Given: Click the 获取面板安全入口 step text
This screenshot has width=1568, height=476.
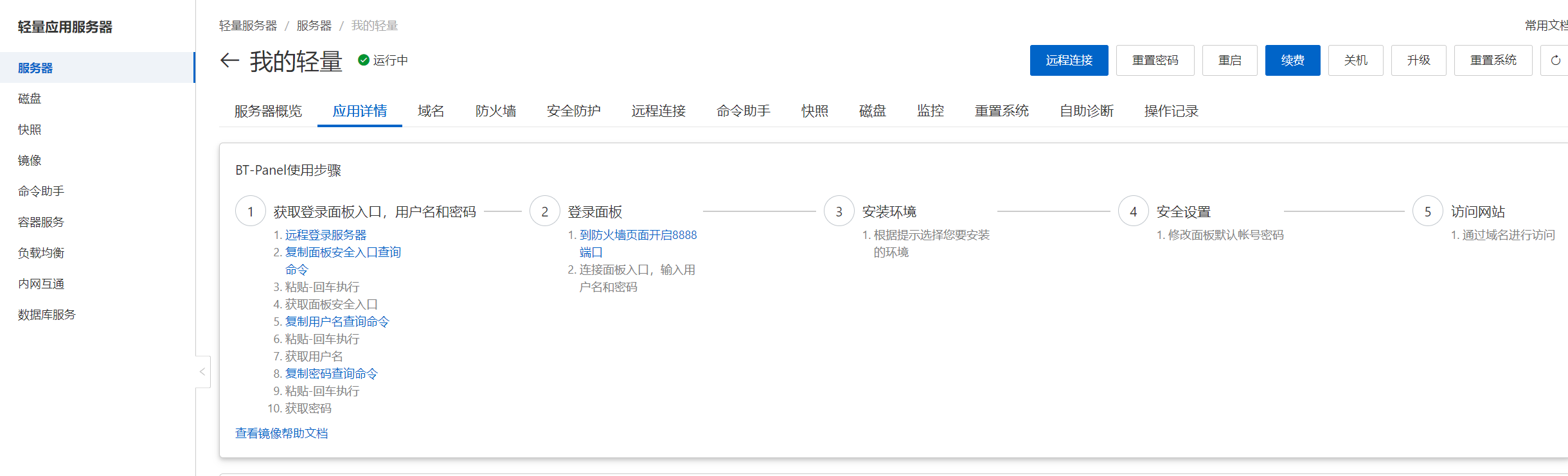Looking at the screenshot, I should pos(331,304).
